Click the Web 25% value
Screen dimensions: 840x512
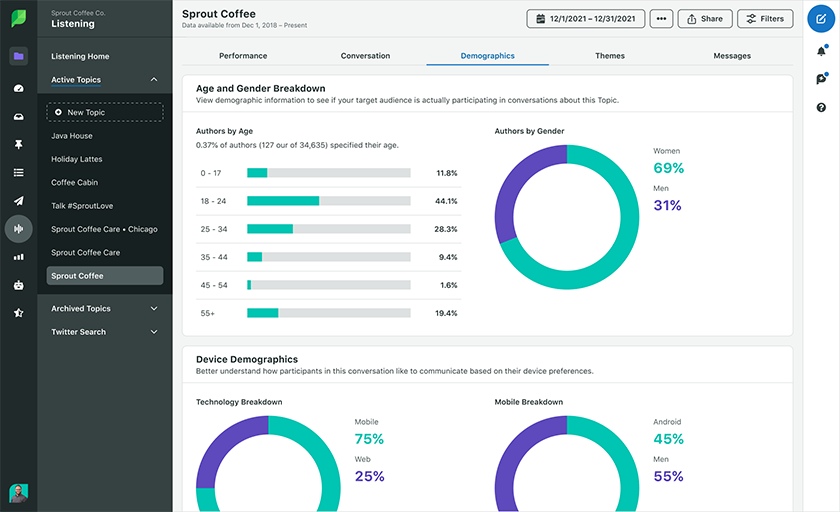[x=370, y=476]
